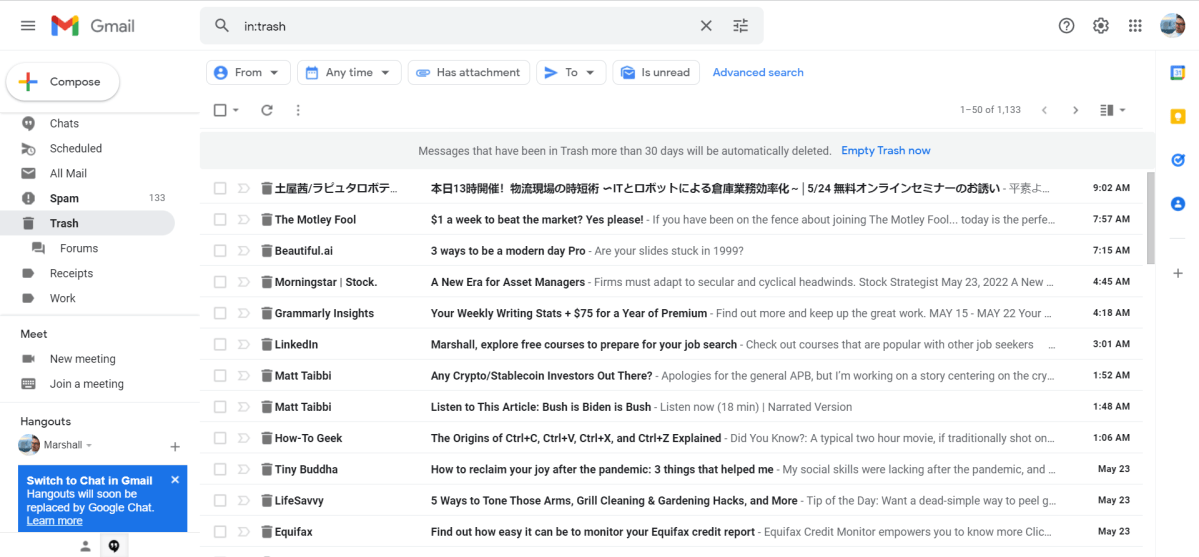Click the trash icon on Equifax row
Screen dimensions: 1199x557
click(266, 531)
